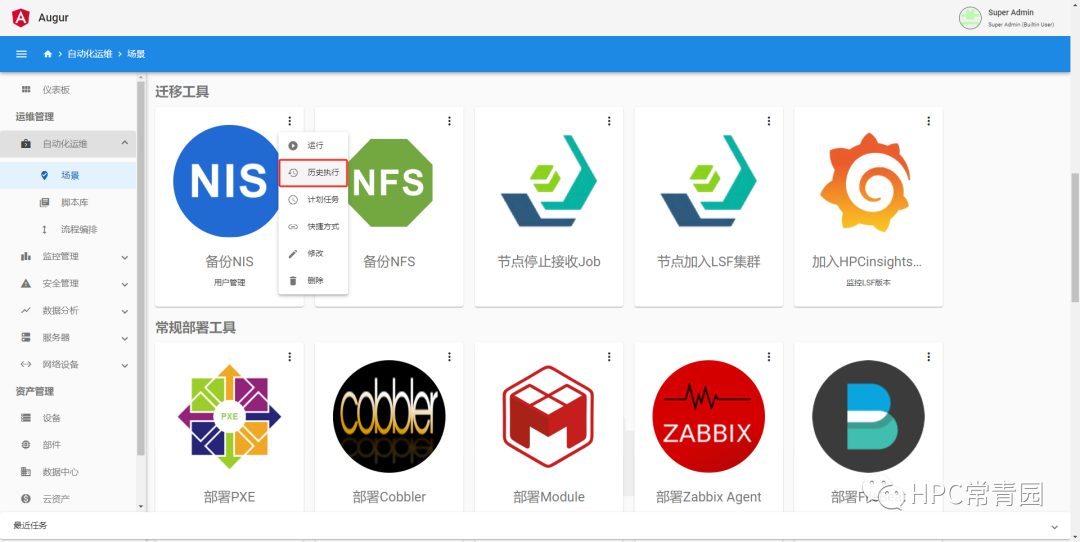
Task: Open the 流程编排 sidebar item
Action: (69, 229)
